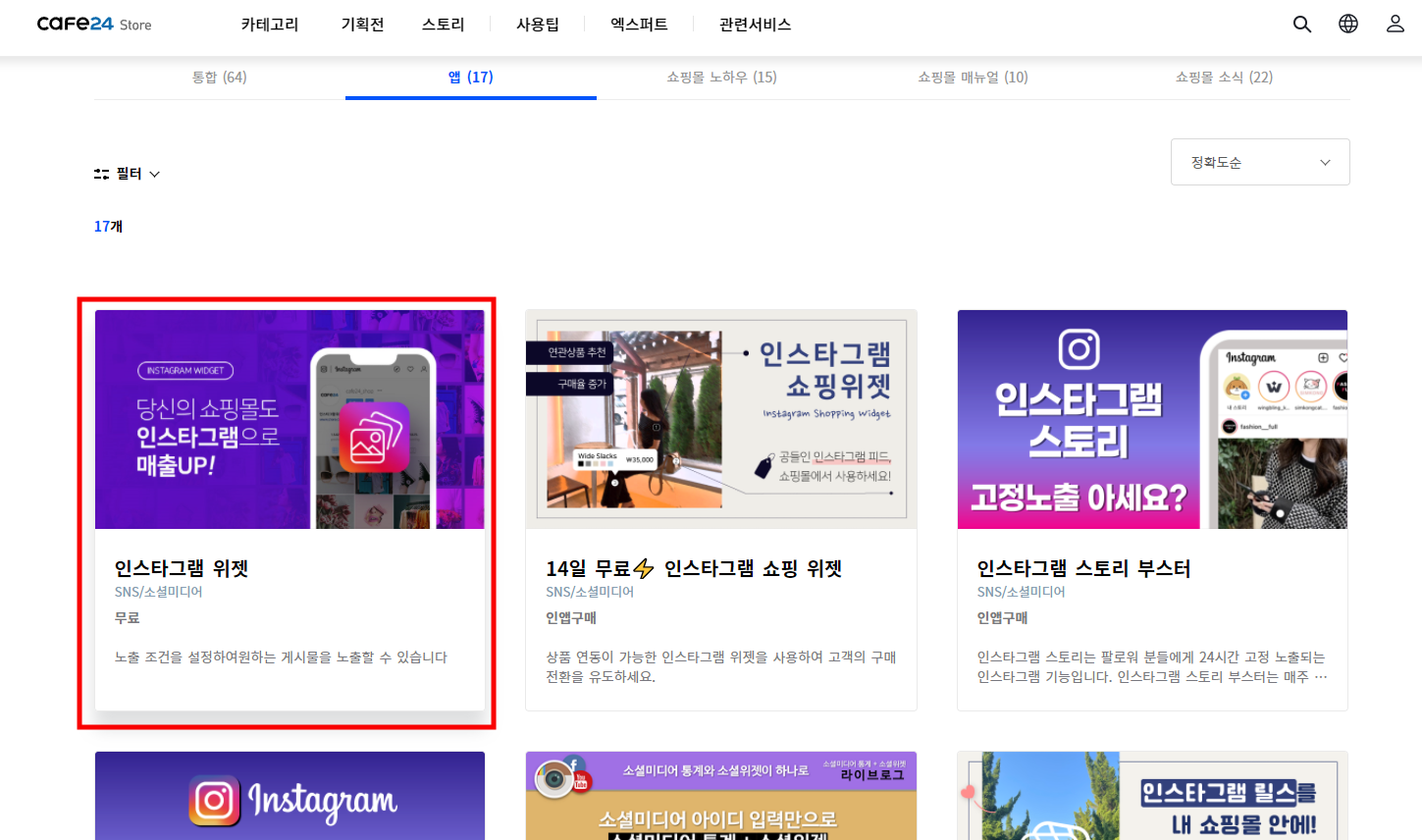Click SNS/소셜미디어 under 인스타그램 위젯
The height and width of the screenshot is (840, 1422).
pyautogui.click(x=158, y=592)
